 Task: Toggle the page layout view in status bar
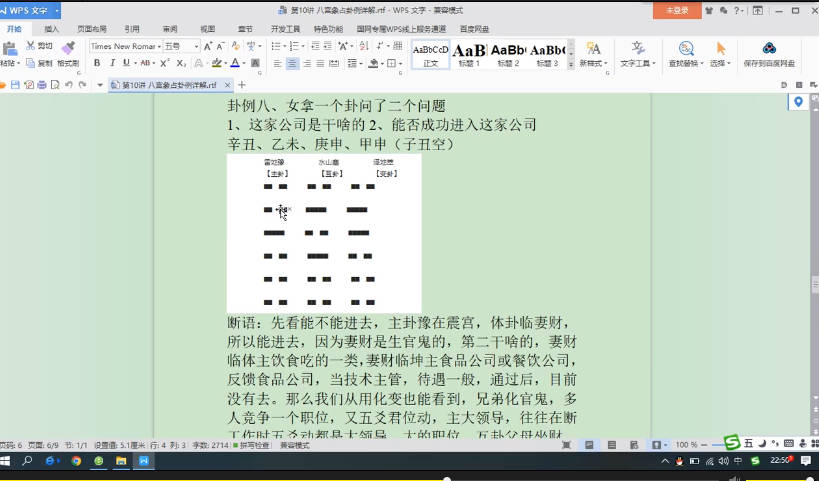(589, 445)
